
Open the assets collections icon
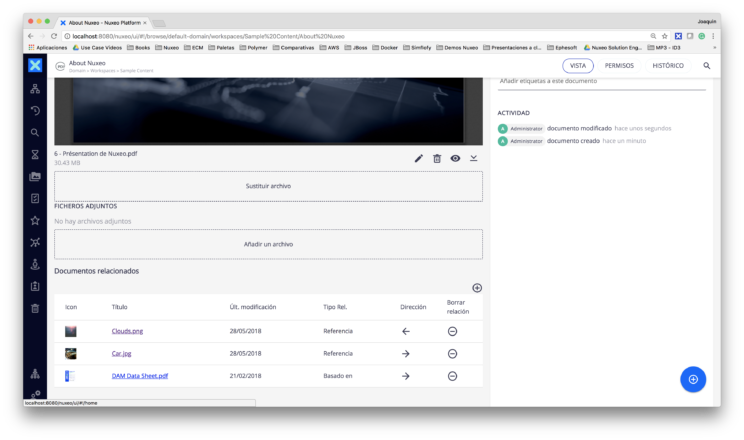[x=35, y=177]
